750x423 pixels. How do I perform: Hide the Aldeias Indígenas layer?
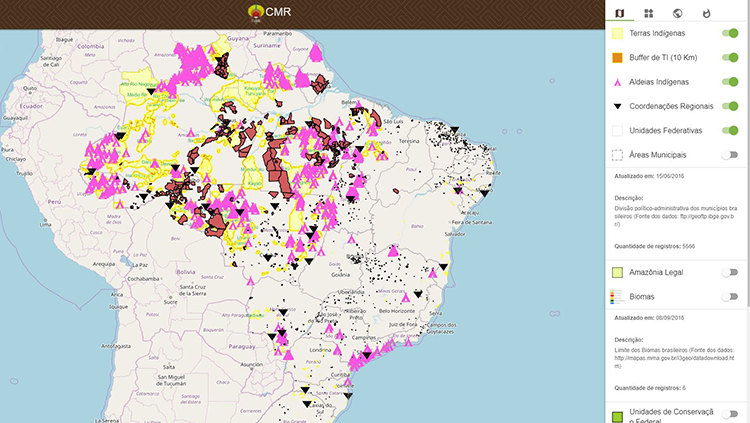click(x=730, y=82)
